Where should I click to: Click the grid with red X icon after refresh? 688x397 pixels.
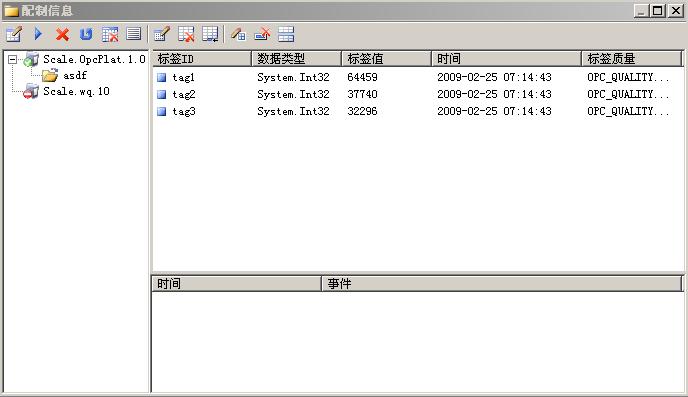110,34
